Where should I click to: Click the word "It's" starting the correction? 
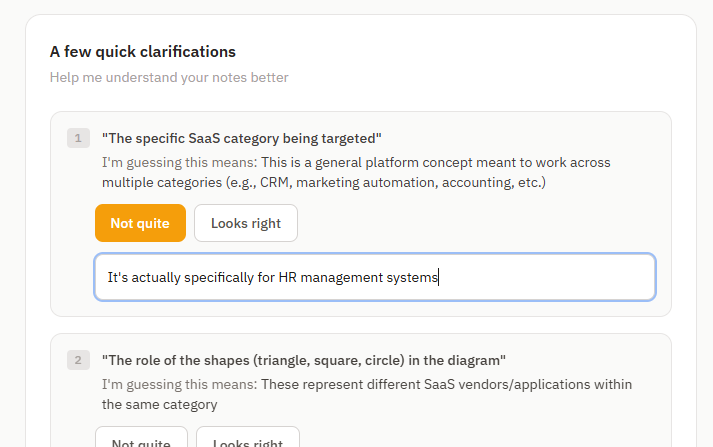click(119, 277)
